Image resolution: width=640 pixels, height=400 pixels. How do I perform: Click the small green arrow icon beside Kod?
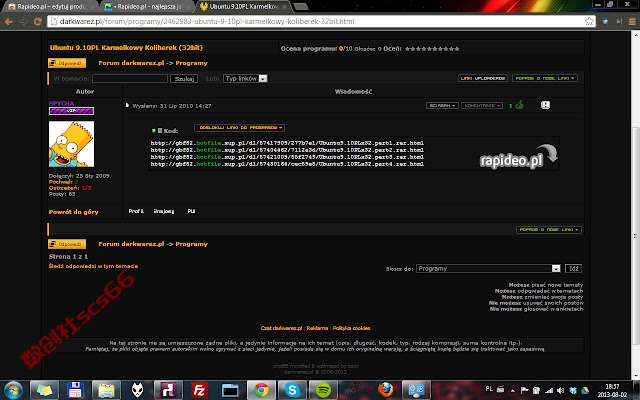[154, 131]
